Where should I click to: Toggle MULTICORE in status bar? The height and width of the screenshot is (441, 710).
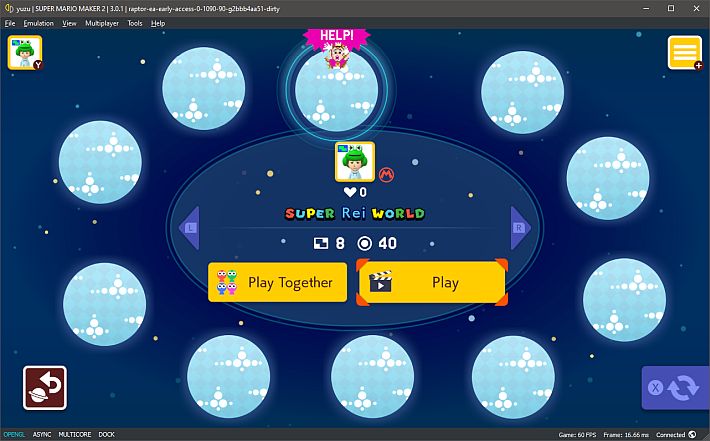point(75,435)
